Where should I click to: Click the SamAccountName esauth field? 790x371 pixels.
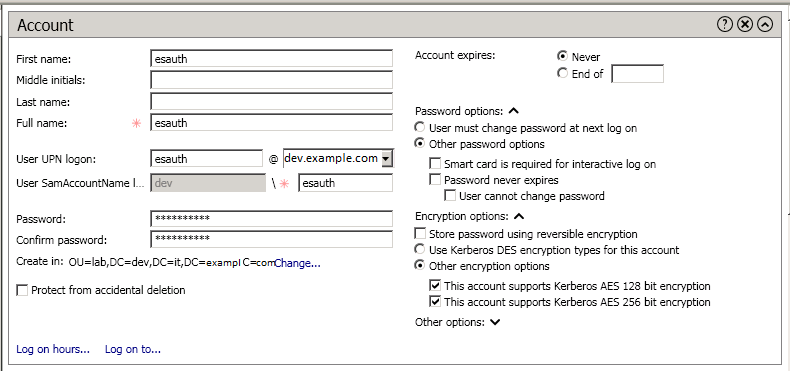[346, 183]
